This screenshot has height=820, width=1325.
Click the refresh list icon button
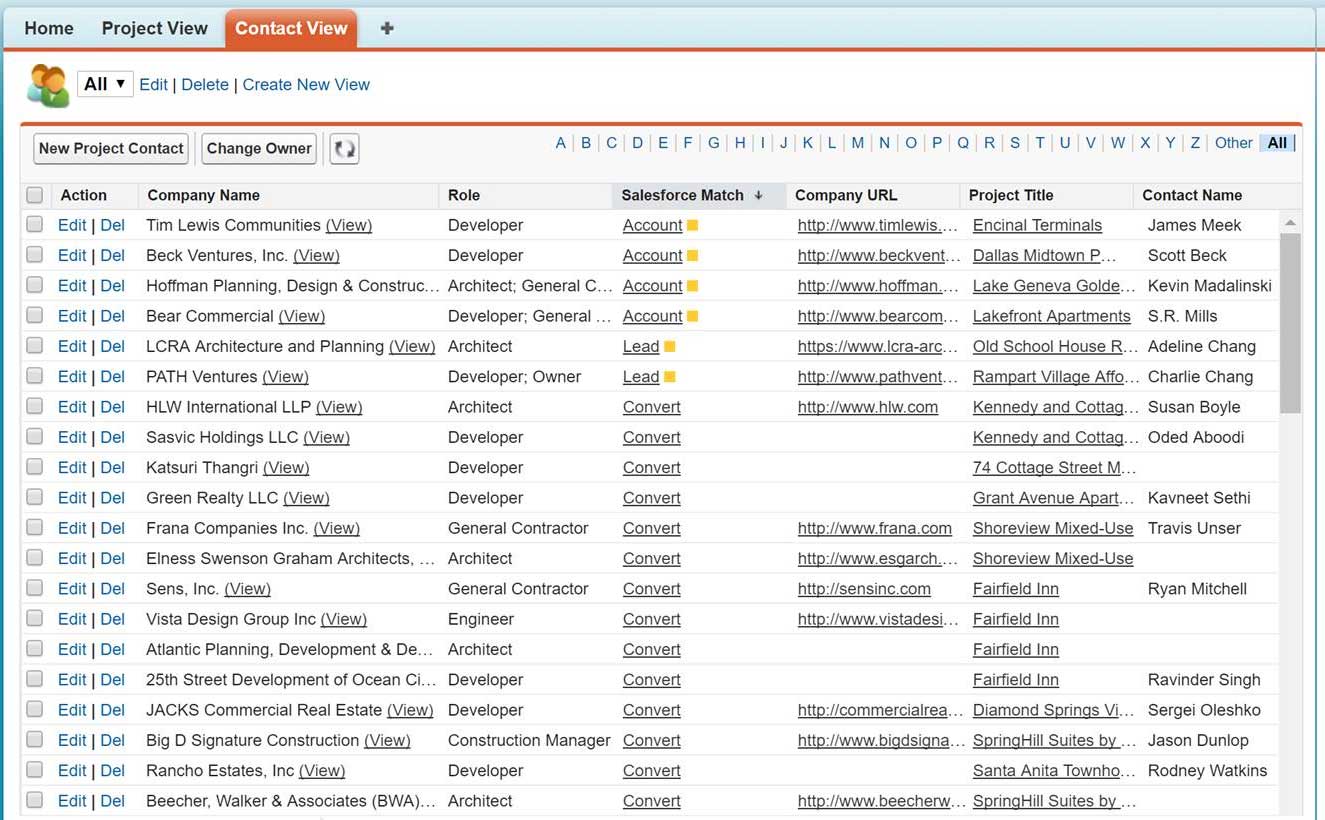(344, 149)
